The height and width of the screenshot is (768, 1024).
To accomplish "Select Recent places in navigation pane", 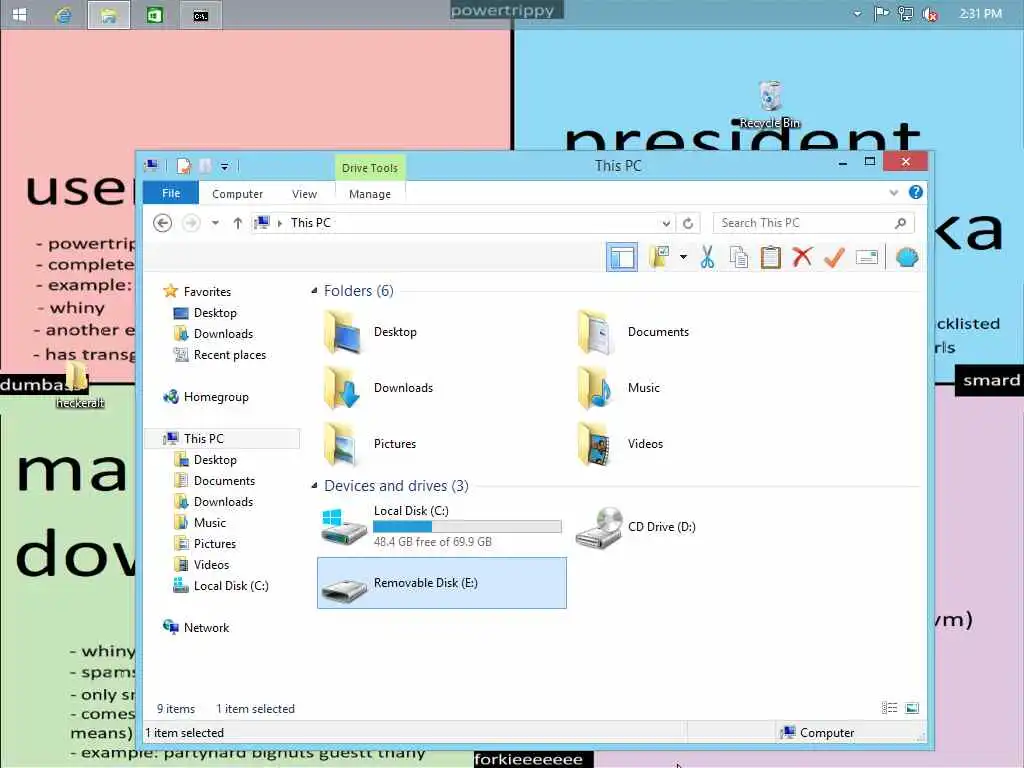I will pyautogui.click(x=219, y=355).
